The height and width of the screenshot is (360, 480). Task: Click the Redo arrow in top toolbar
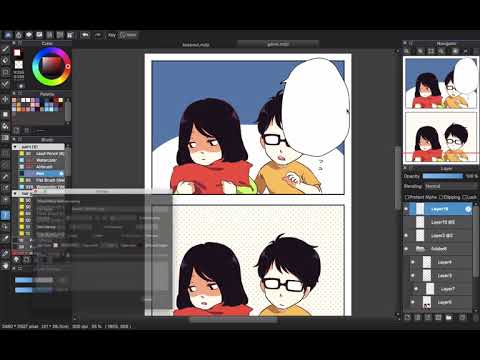[x=98, y=35]
